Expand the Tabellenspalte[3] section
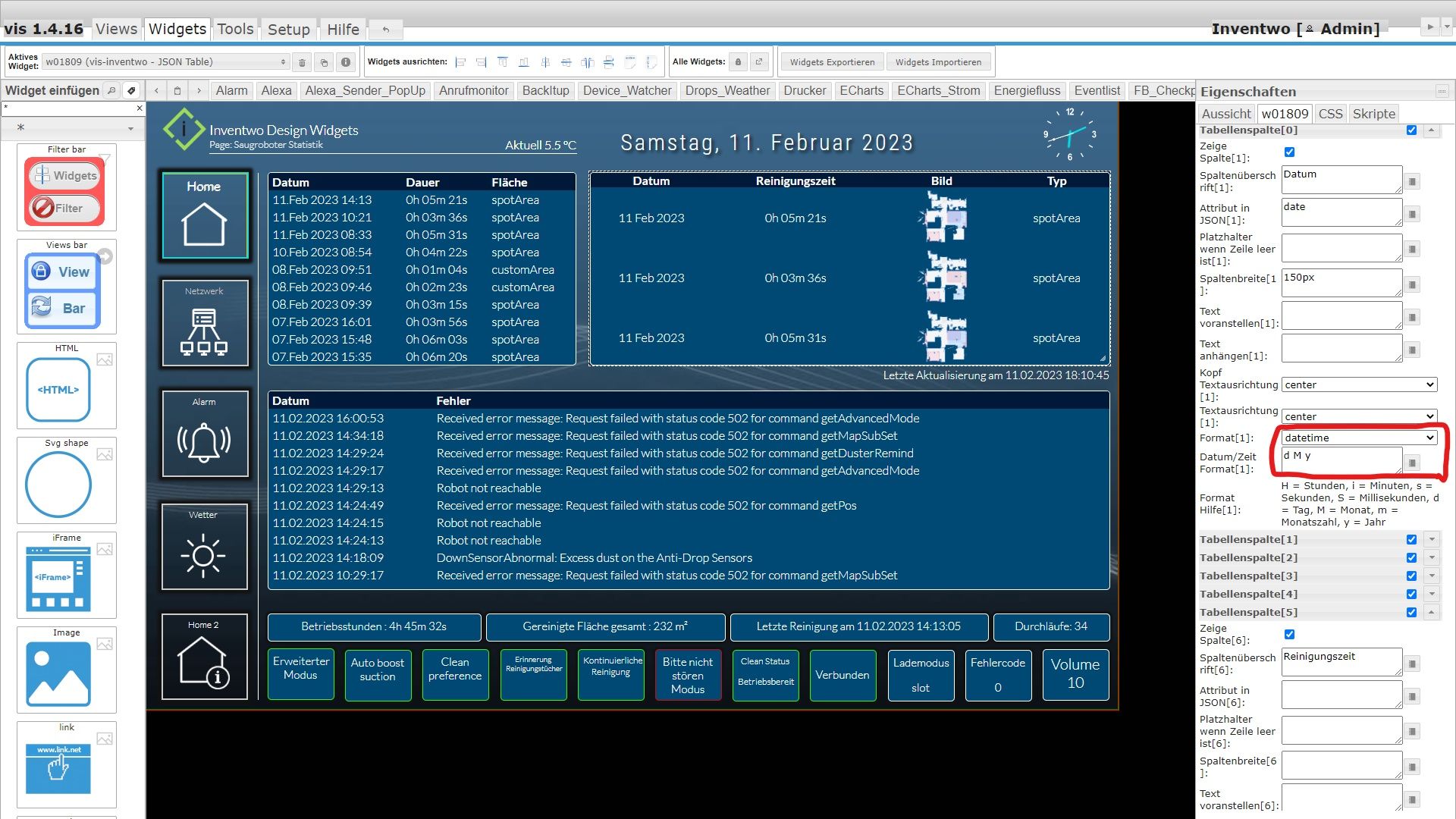 1431,576
